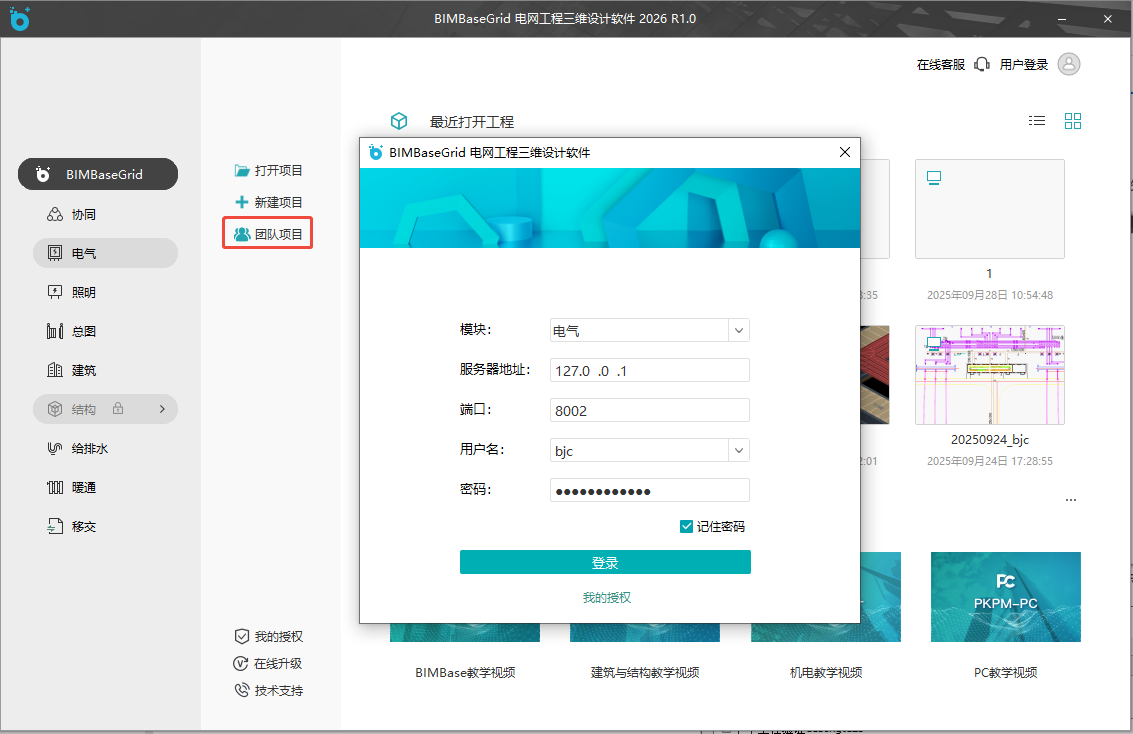
Task: Click the 建筑 building icon
Action: coord(55,370)
